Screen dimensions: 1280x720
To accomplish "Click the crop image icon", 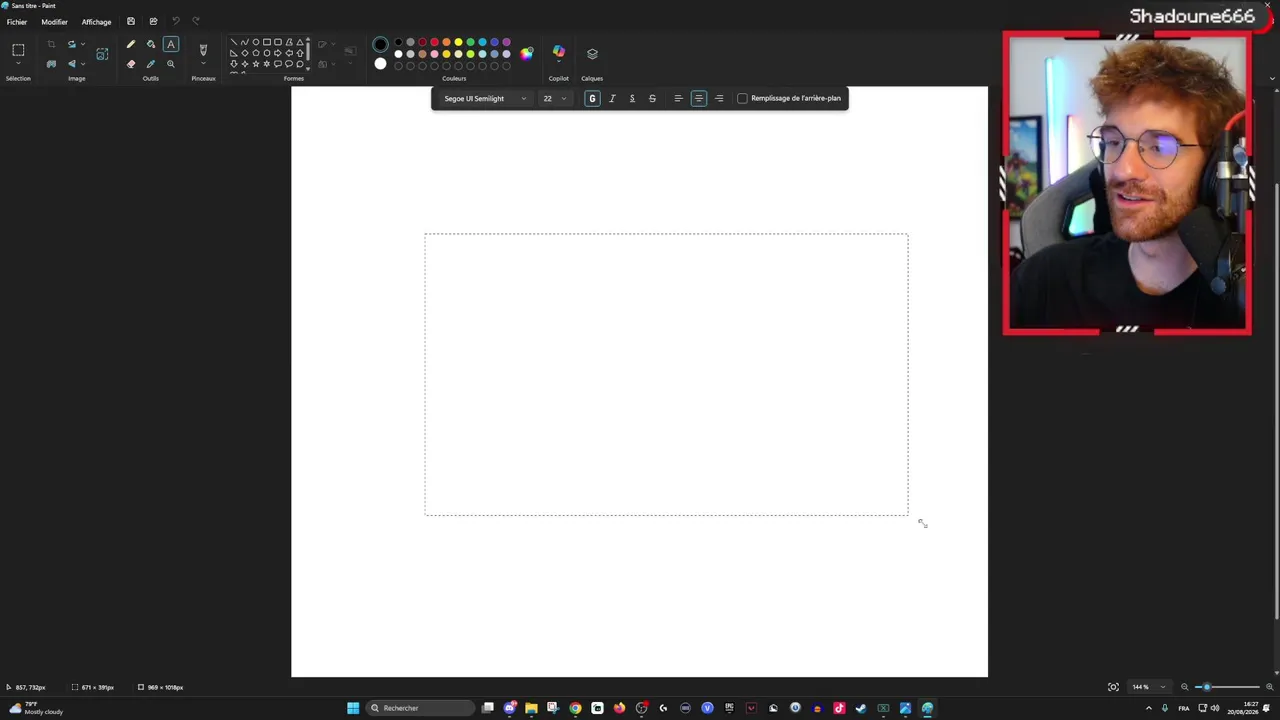I will (51, 44).
